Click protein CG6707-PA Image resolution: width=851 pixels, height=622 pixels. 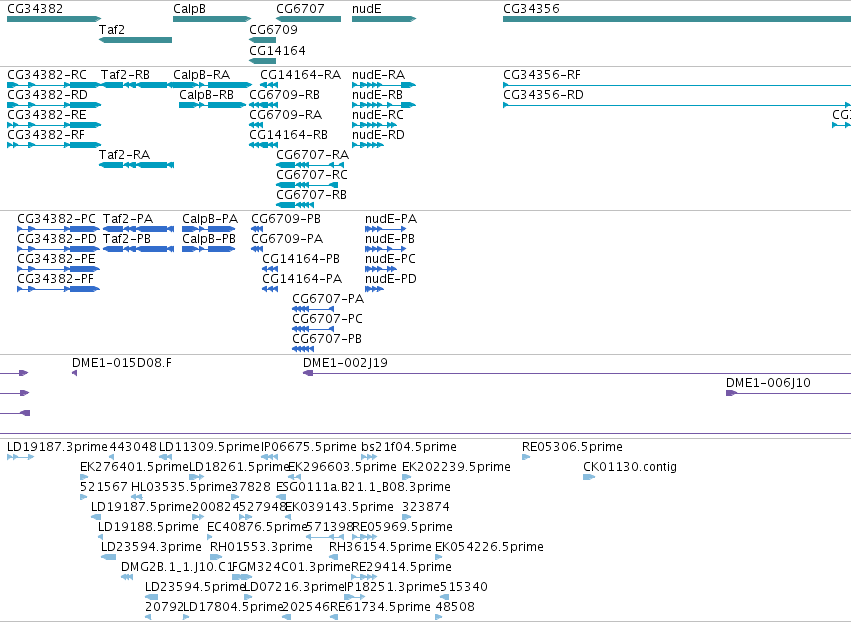[x=313, y=309]
